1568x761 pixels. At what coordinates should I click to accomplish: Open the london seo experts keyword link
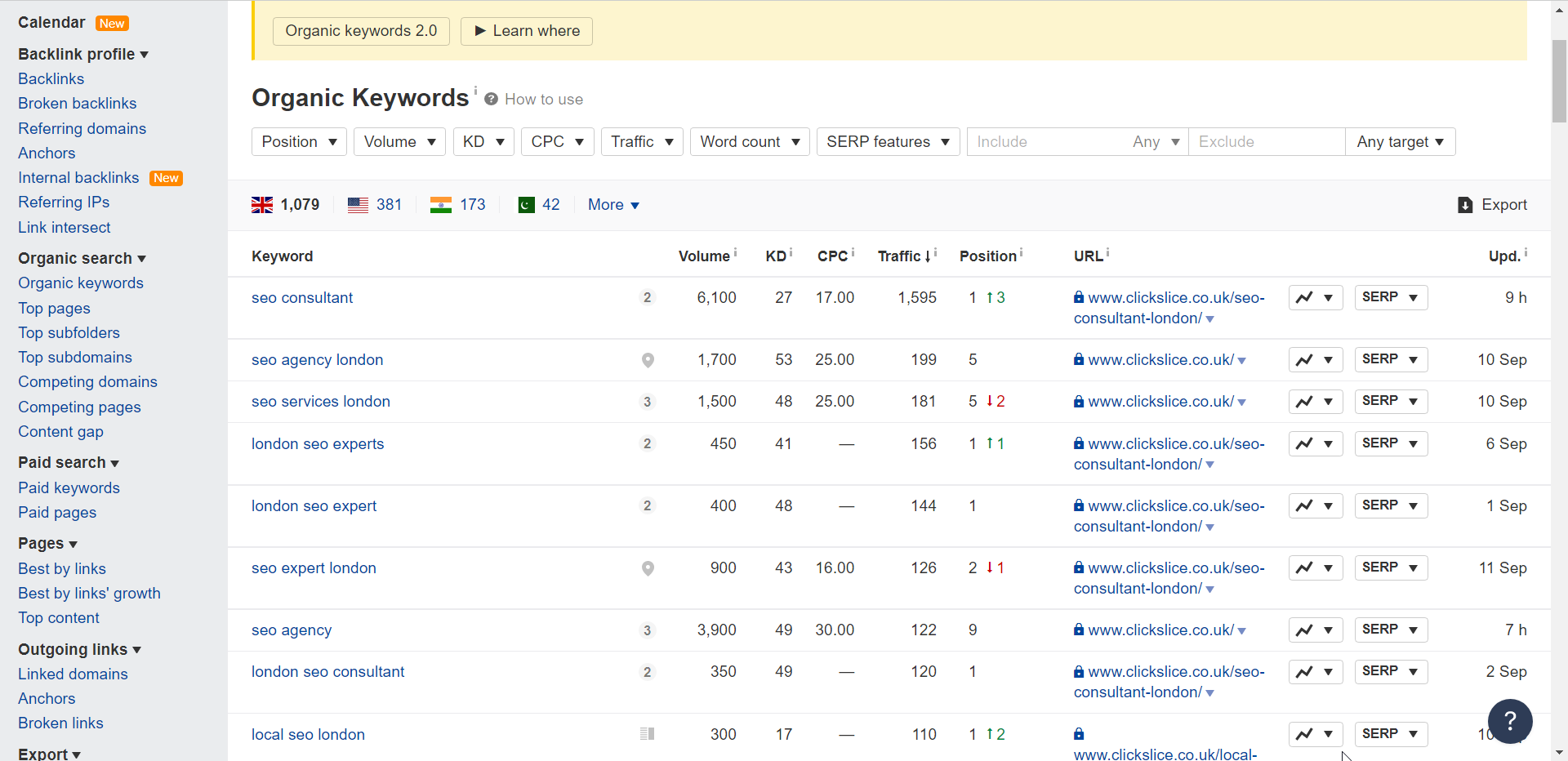pos(318,444)
